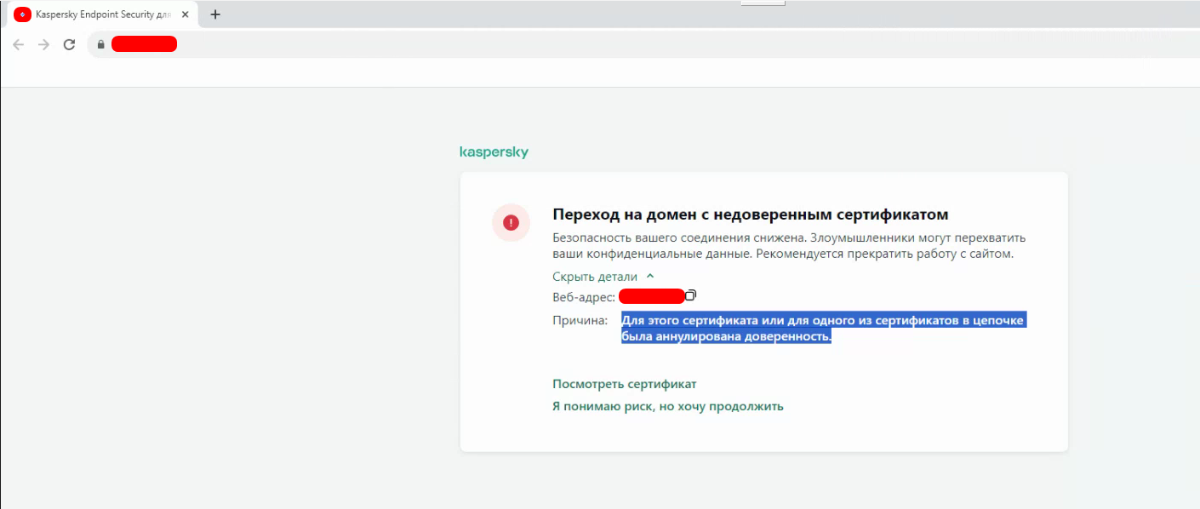The image size is (1200, 509).
Task: Close the Kaspersky Endpoint Security tab
Action: pos(185,14)
